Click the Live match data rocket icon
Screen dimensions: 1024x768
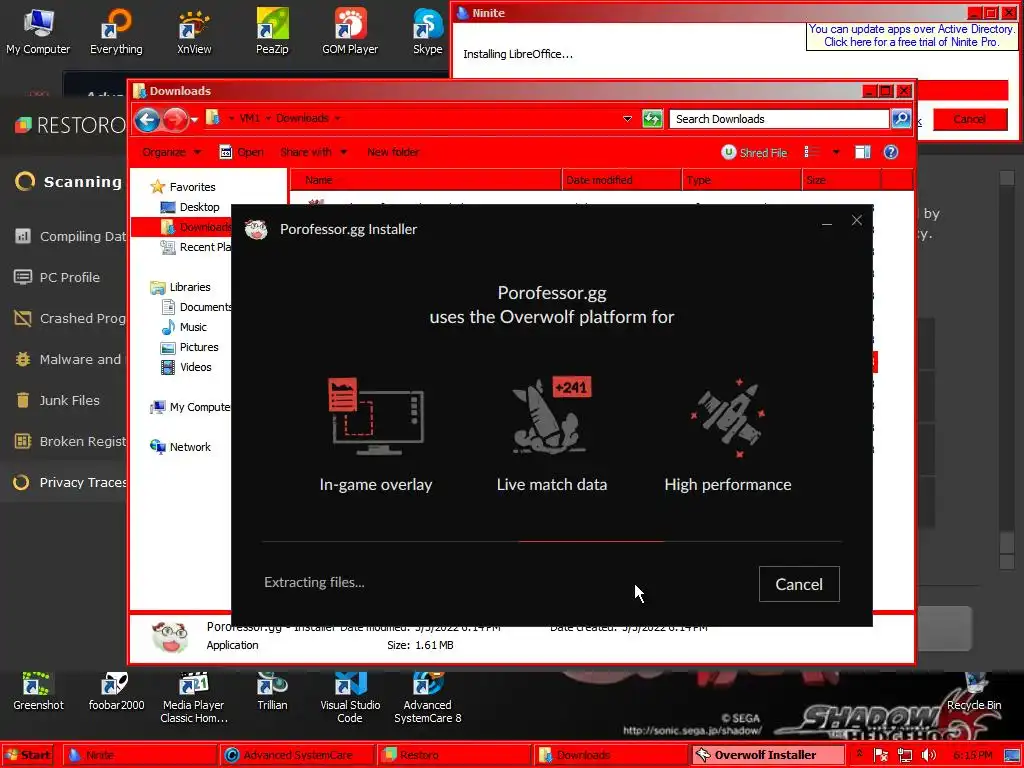point(552,415)
